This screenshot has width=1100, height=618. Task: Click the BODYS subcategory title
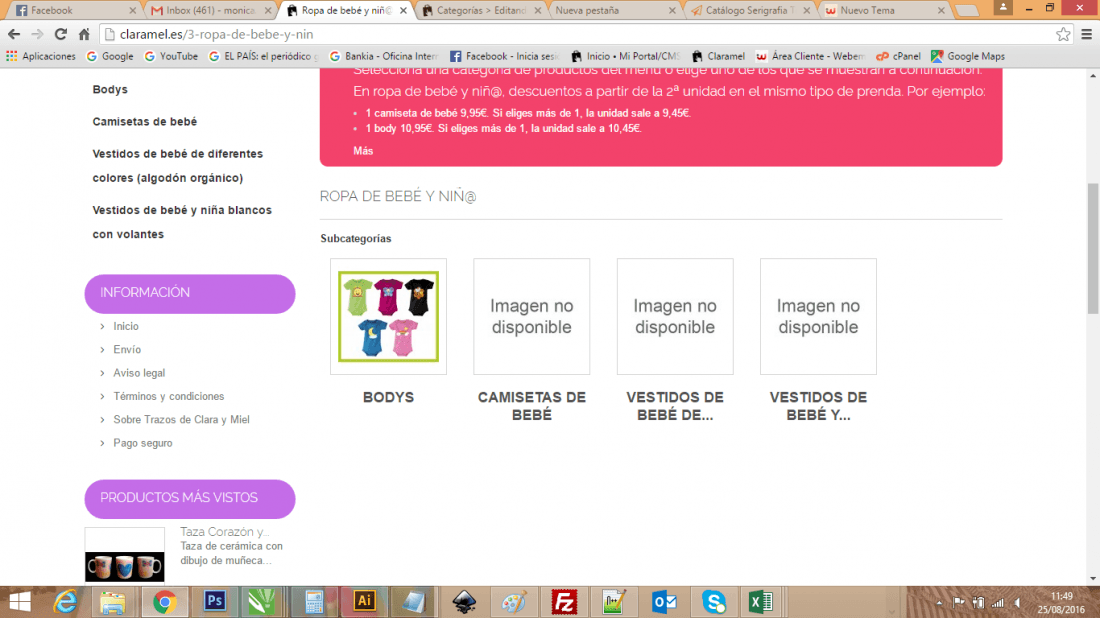pos(389,397)
